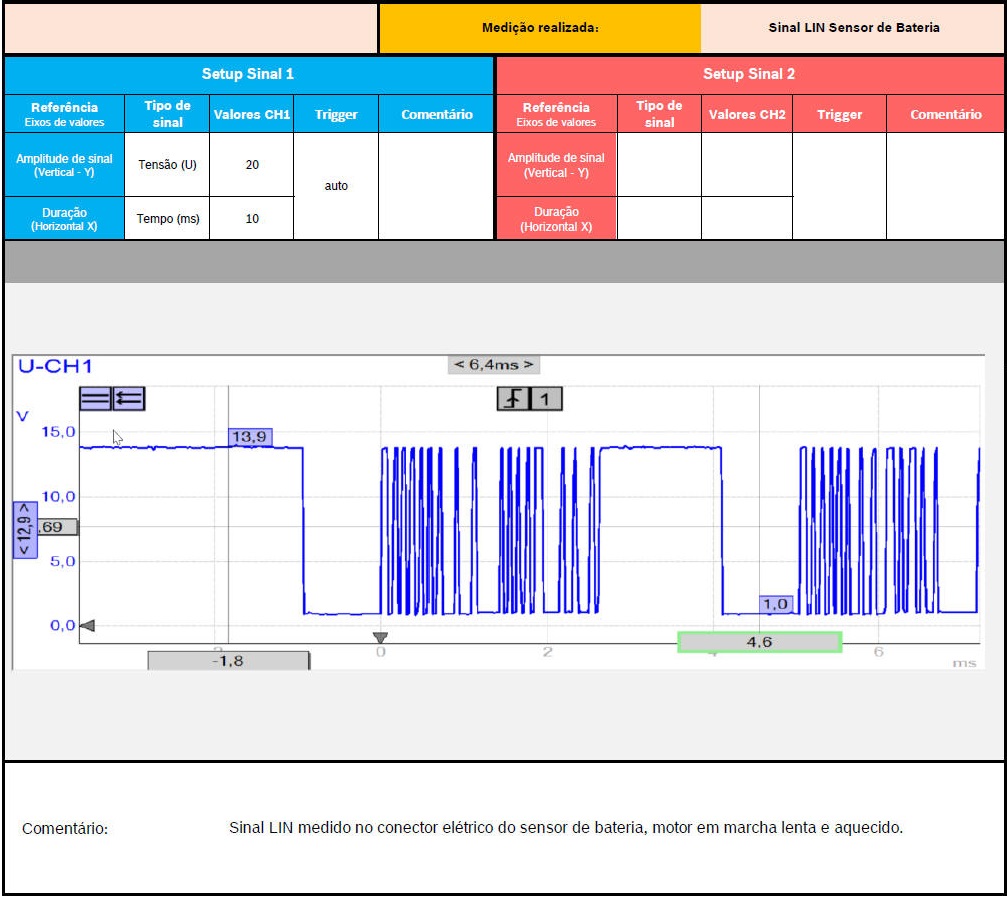Image resolution: width=1007 pixels, height=897 pixels.
Task: Select the 13,9 voltage cursor label
Action: pos(250,437)
